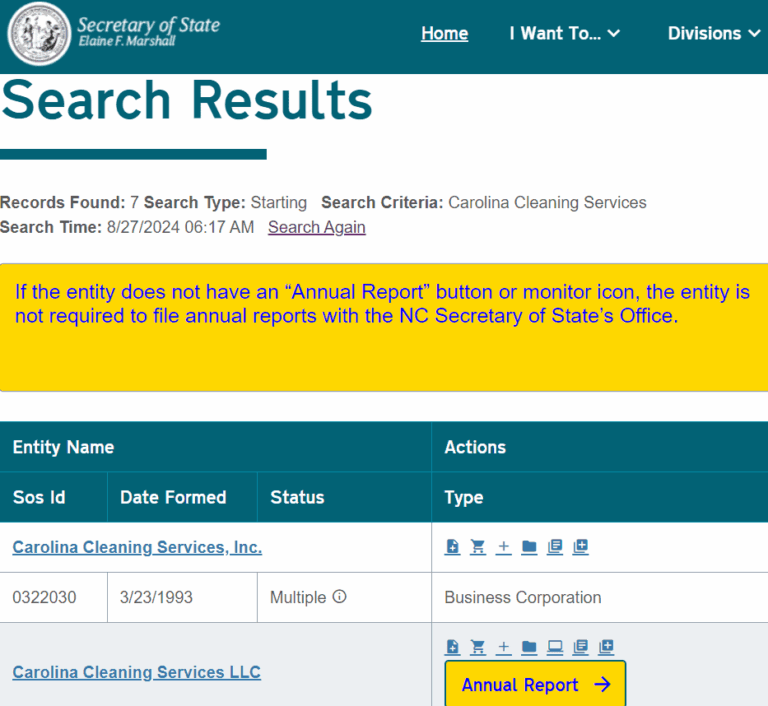This screenshot has width=768, height=706.
Task: Open the Carolina Cleaning Services, Inc. entity link
Action: point(137,547)
